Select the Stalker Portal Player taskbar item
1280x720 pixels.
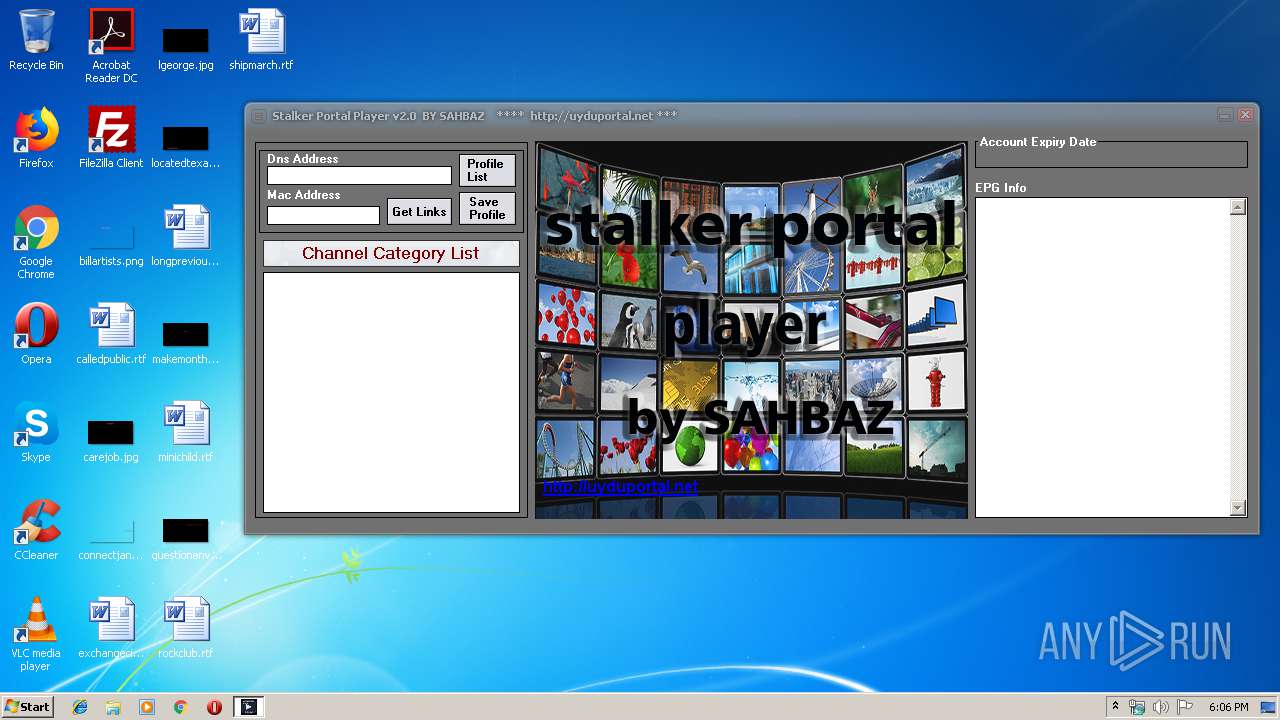pos(248,707)
